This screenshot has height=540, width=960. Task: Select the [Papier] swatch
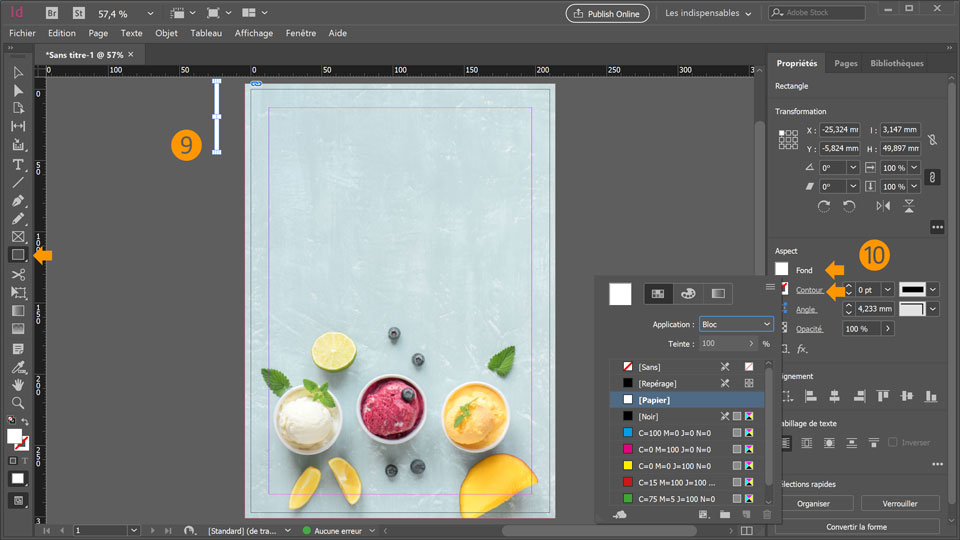[x=688, y=400]
